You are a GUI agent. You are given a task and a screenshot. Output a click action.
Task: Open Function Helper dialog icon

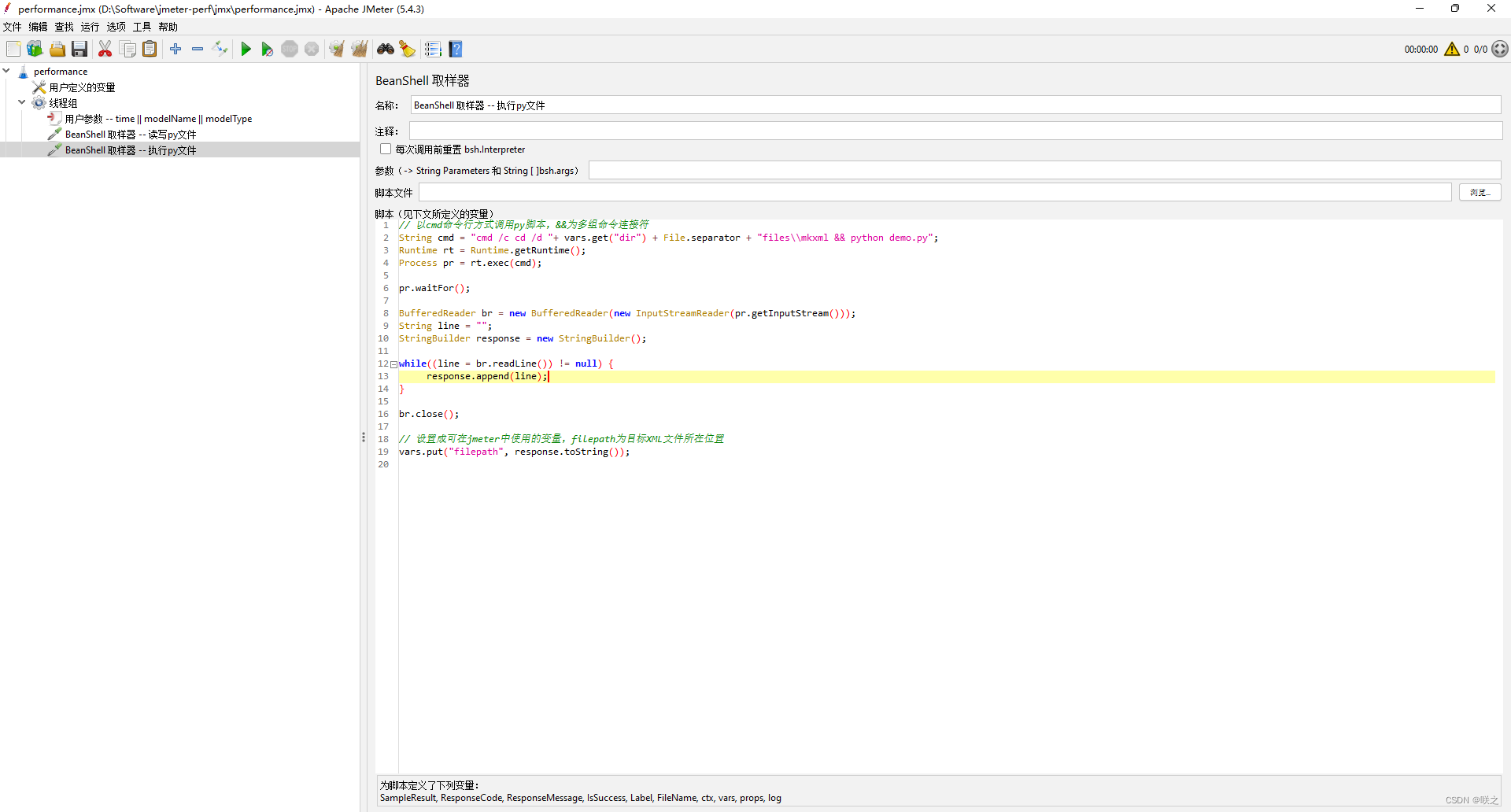tap(433, 49)
